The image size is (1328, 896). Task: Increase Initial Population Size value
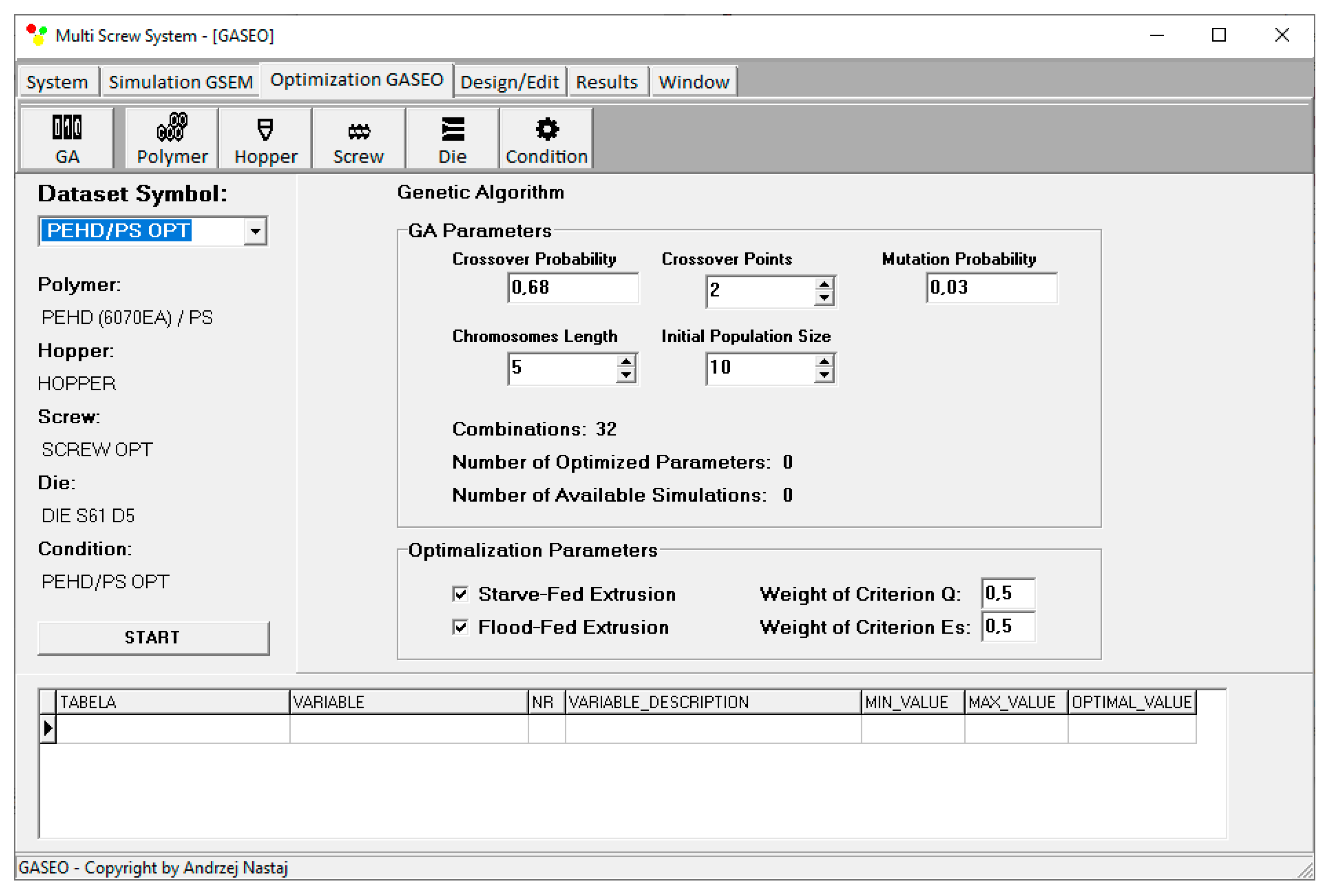click(x=824, y=362)
